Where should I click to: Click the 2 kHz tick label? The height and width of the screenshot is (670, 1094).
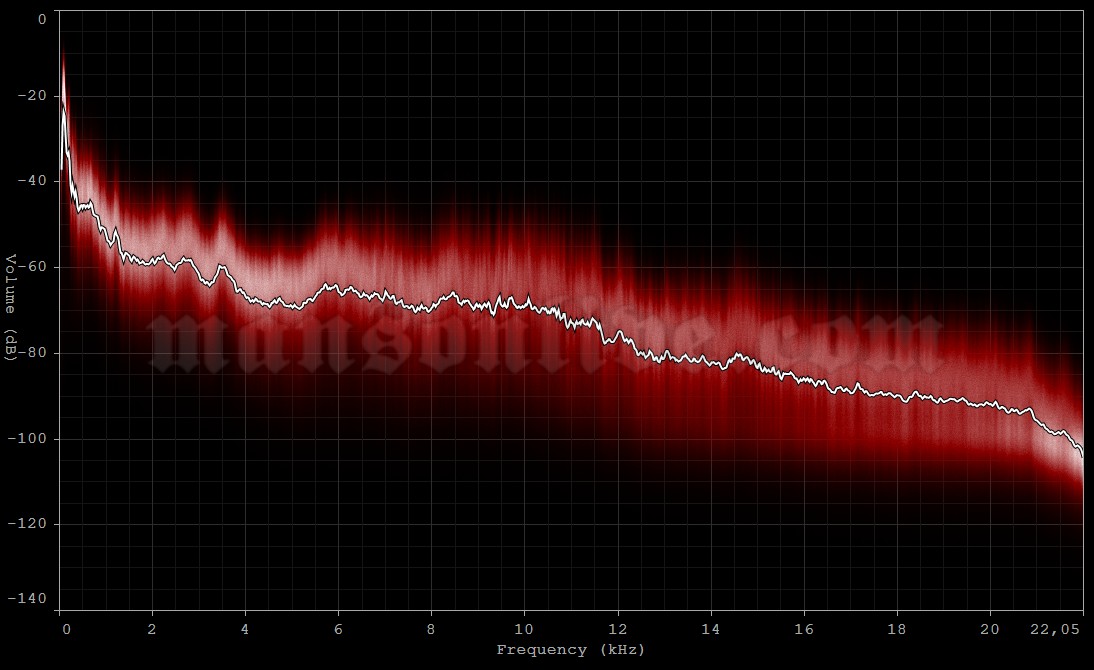pos(152,630)
